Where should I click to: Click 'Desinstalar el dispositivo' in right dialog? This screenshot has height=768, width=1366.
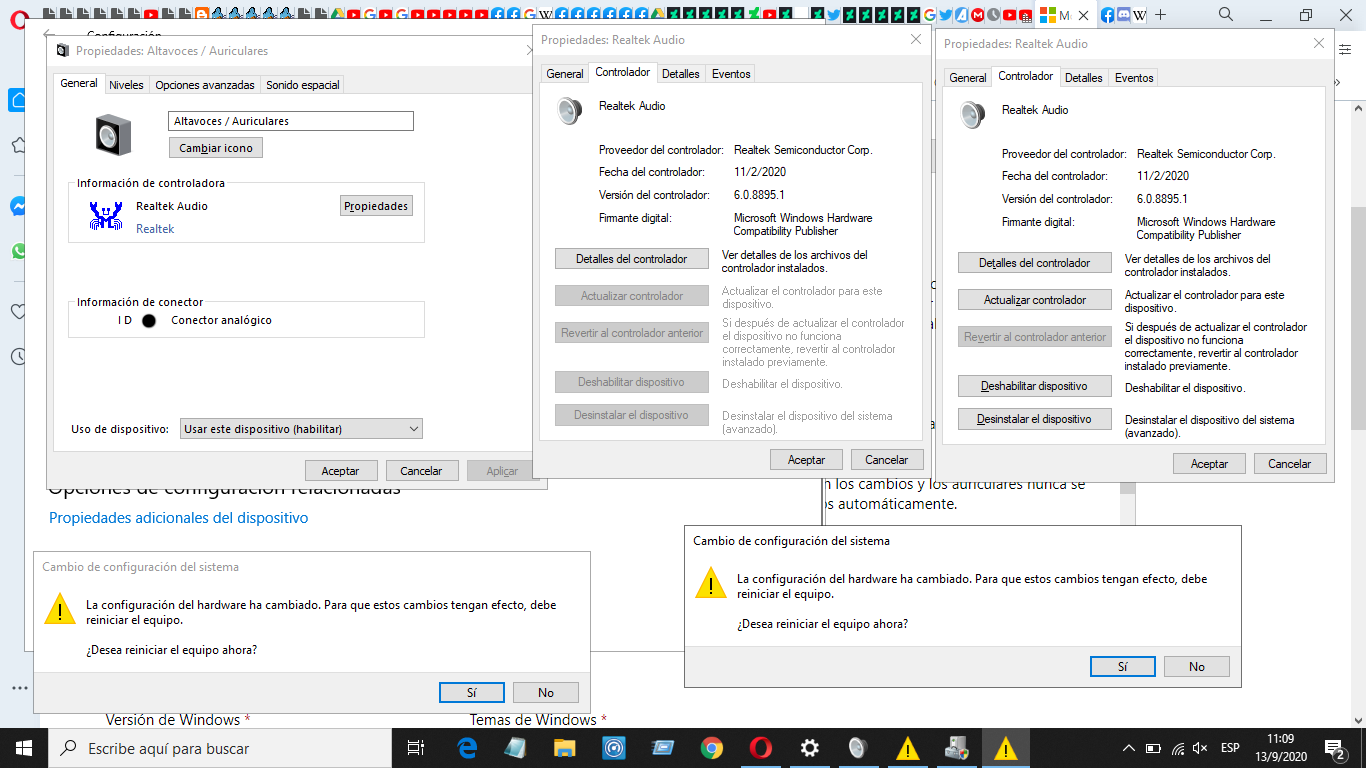pos(1035,419)
